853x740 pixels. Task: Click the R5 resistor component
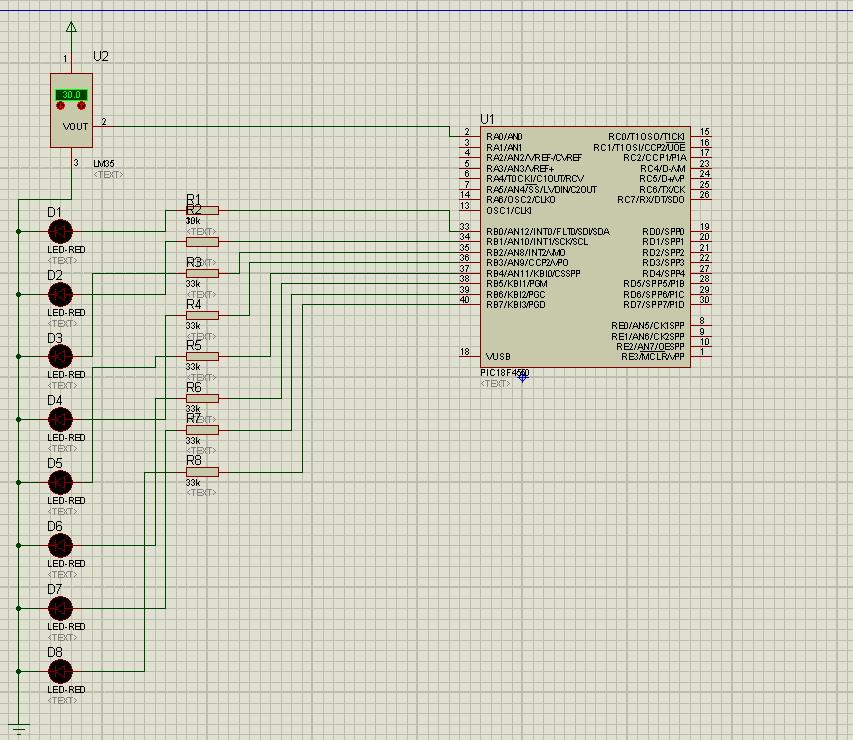click(202, 356)
